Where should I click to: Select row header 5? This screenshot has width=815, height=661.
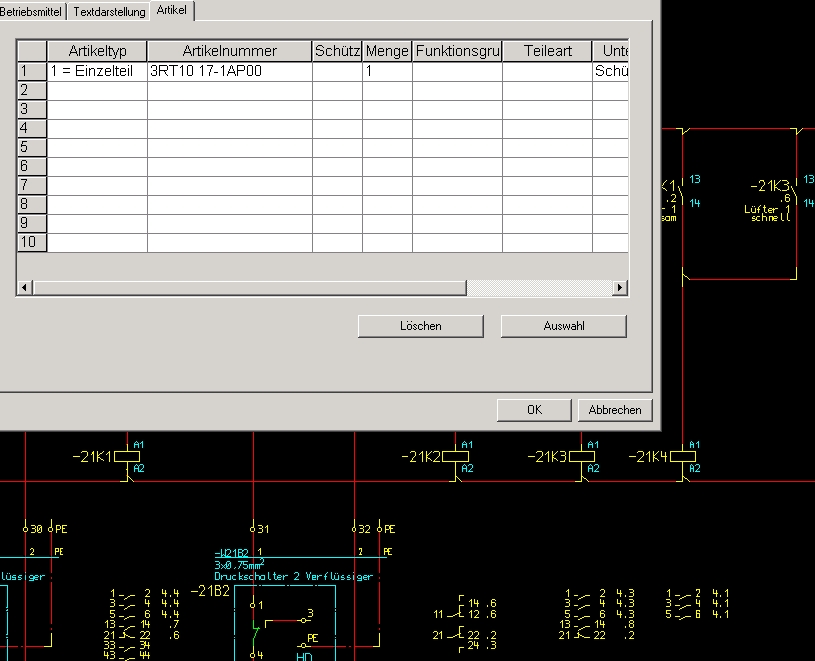pos(32,147)
